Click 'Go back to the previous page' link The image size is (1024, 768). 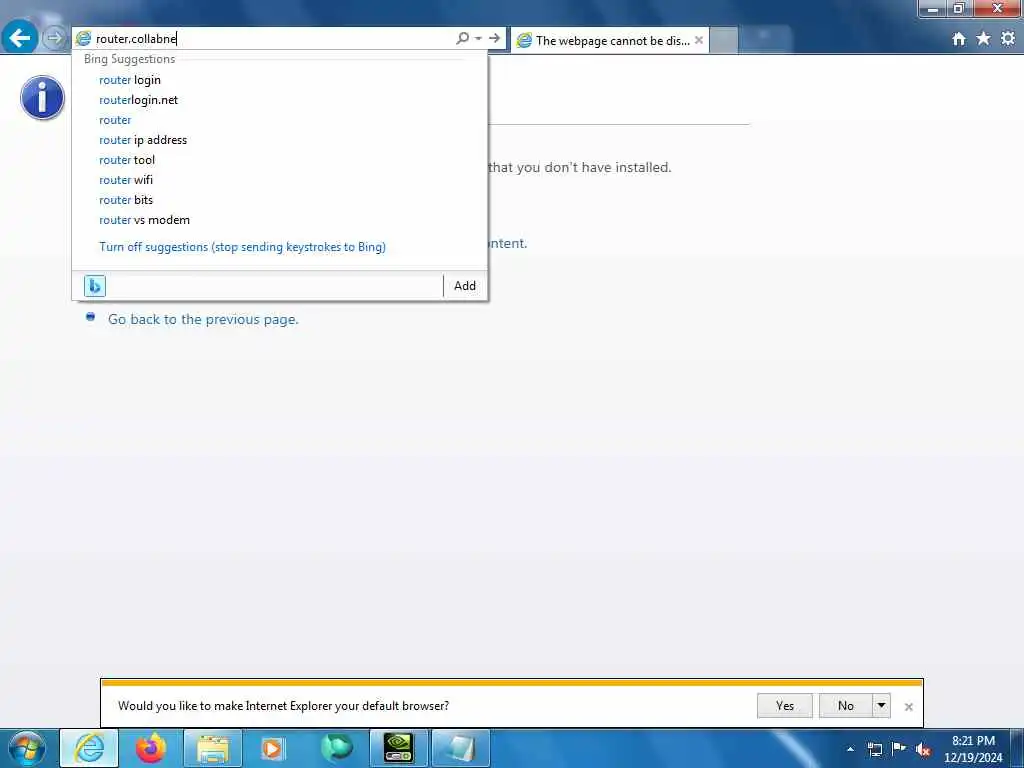pos(203,319)
